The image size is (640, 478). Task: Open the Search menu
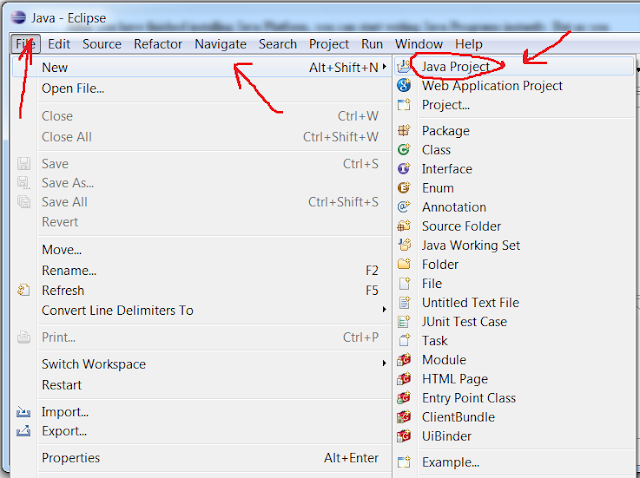[278, 44]
